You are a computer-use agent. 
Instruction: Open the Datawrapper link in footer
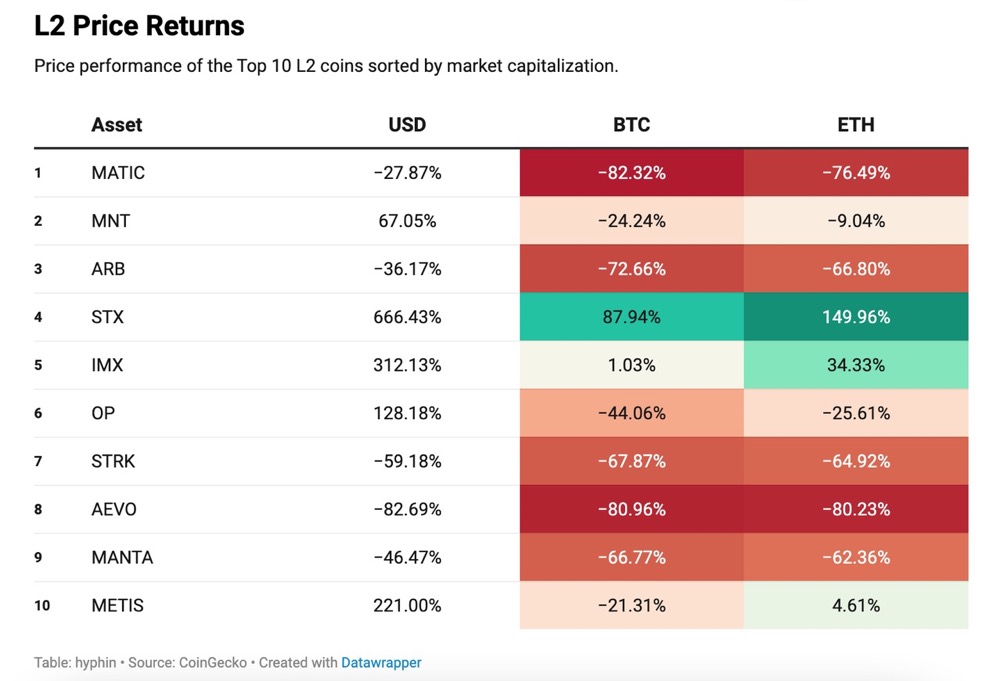tap(381, 662)
